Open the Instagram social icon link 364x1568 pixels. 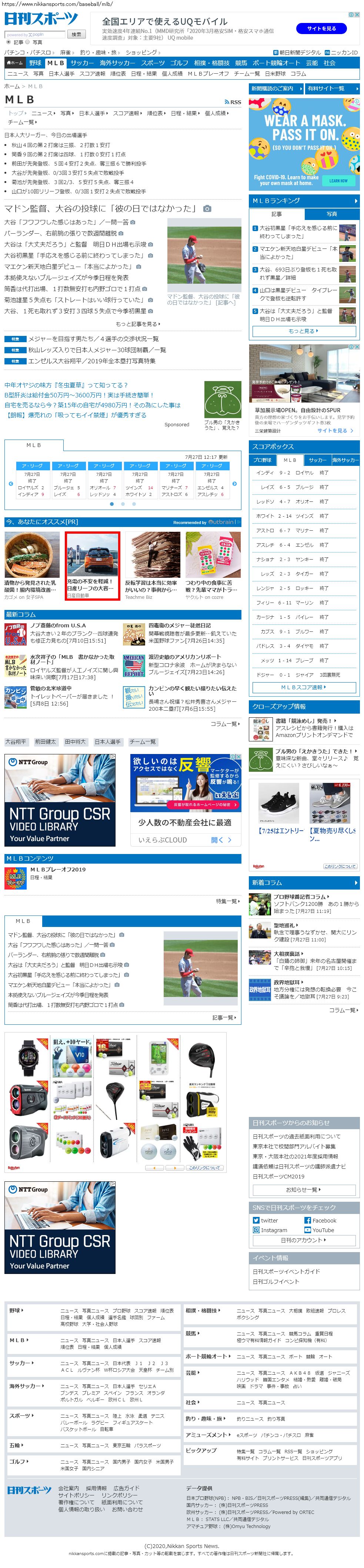coord(256,1230)
